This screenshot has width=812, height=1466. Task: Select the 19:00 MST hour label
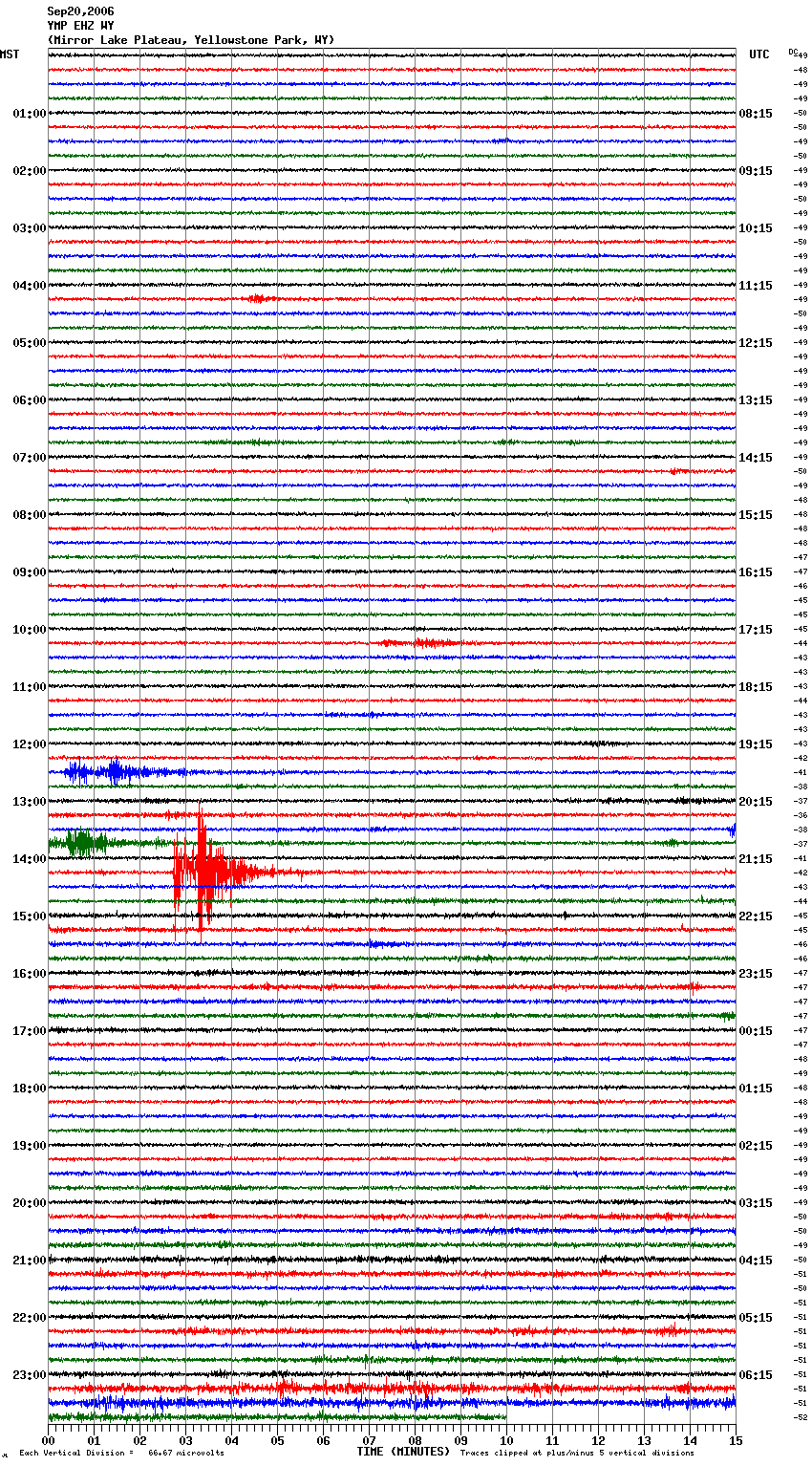30,1146
